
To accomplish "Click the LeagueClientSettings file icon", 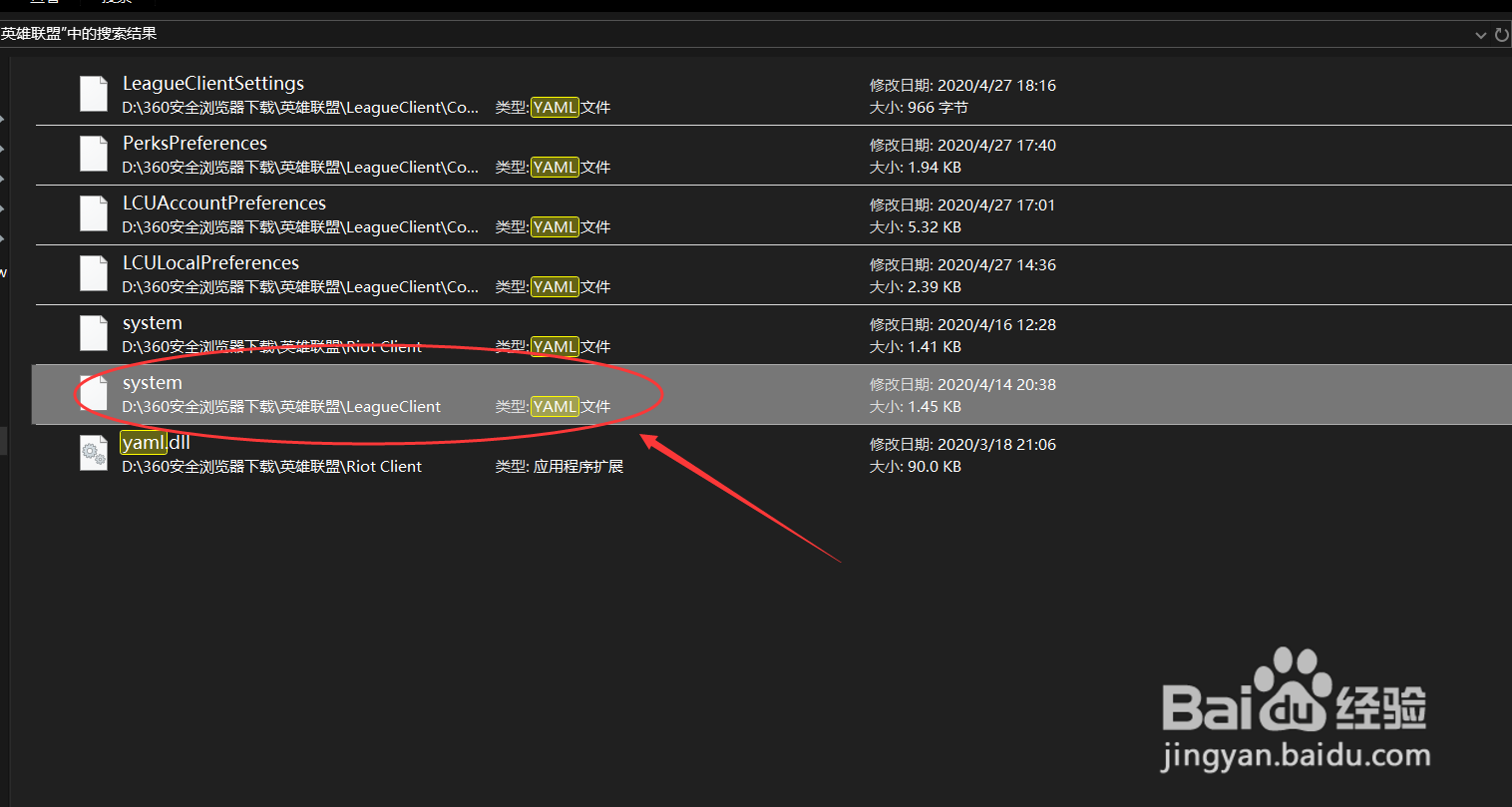I will point(94,94).
